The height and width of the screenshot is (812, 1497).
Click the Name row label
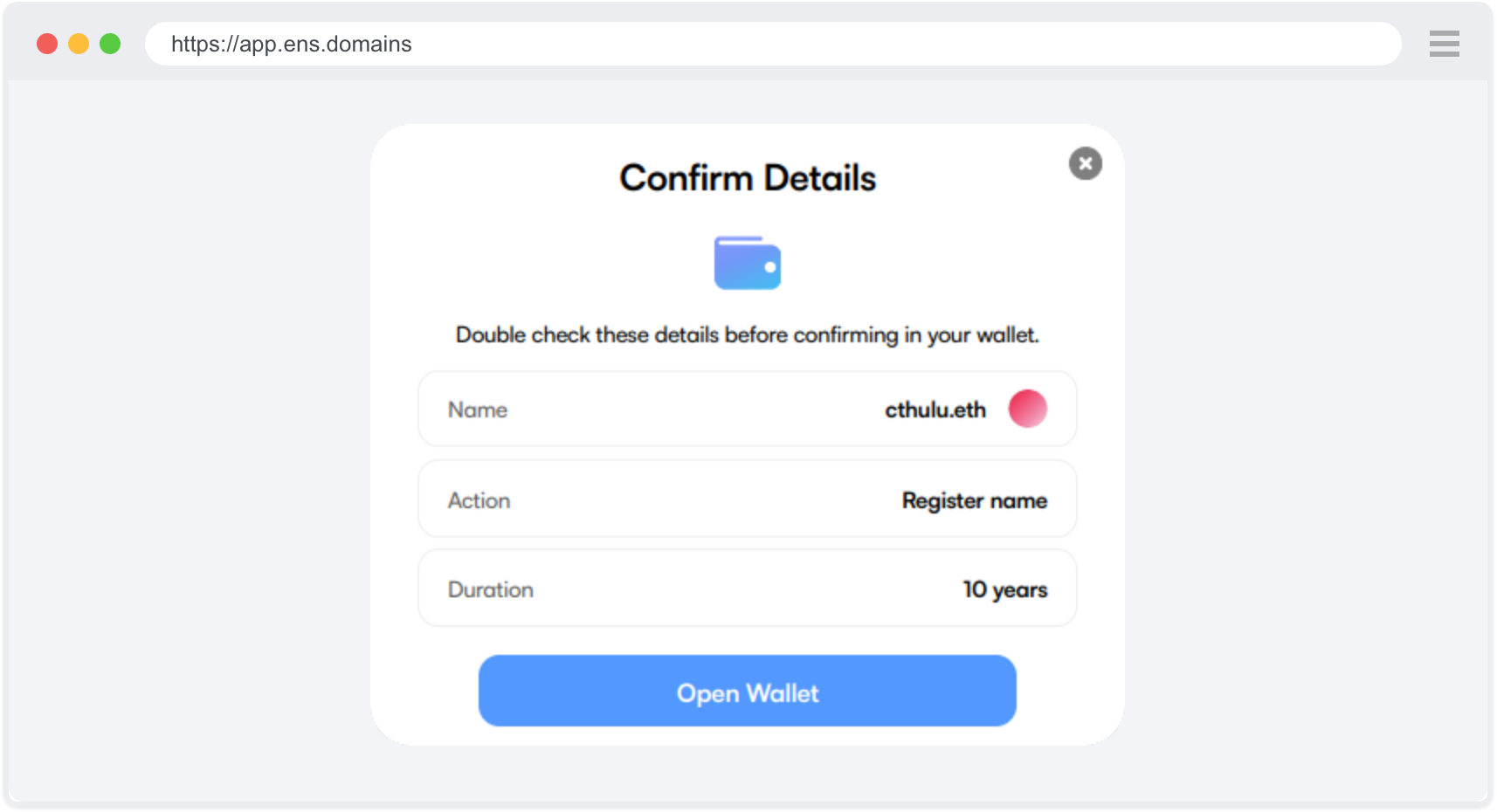(x=478, y=409)
